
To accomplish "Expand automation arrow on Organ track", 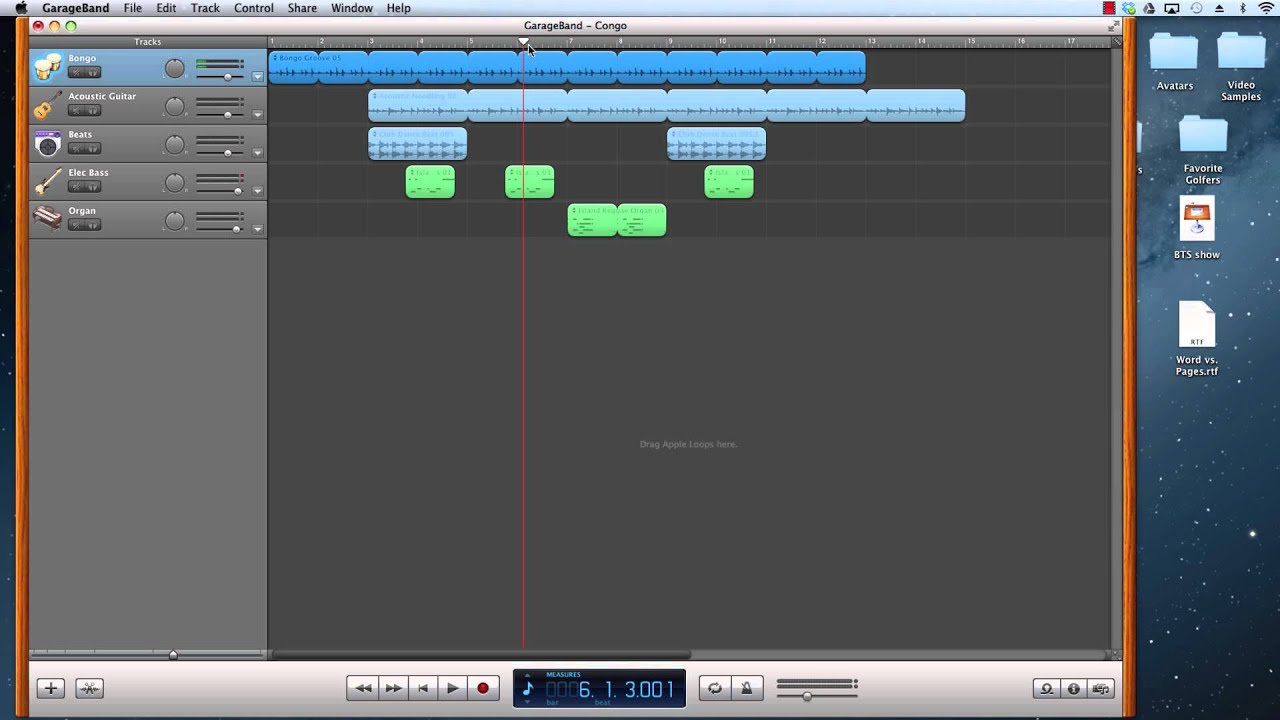I will [257, 229].
